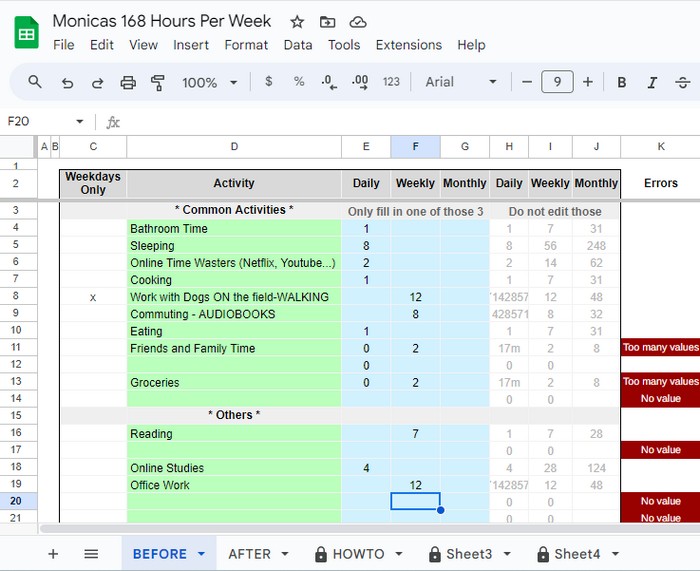Select row 8 header

tap(16, 296)
